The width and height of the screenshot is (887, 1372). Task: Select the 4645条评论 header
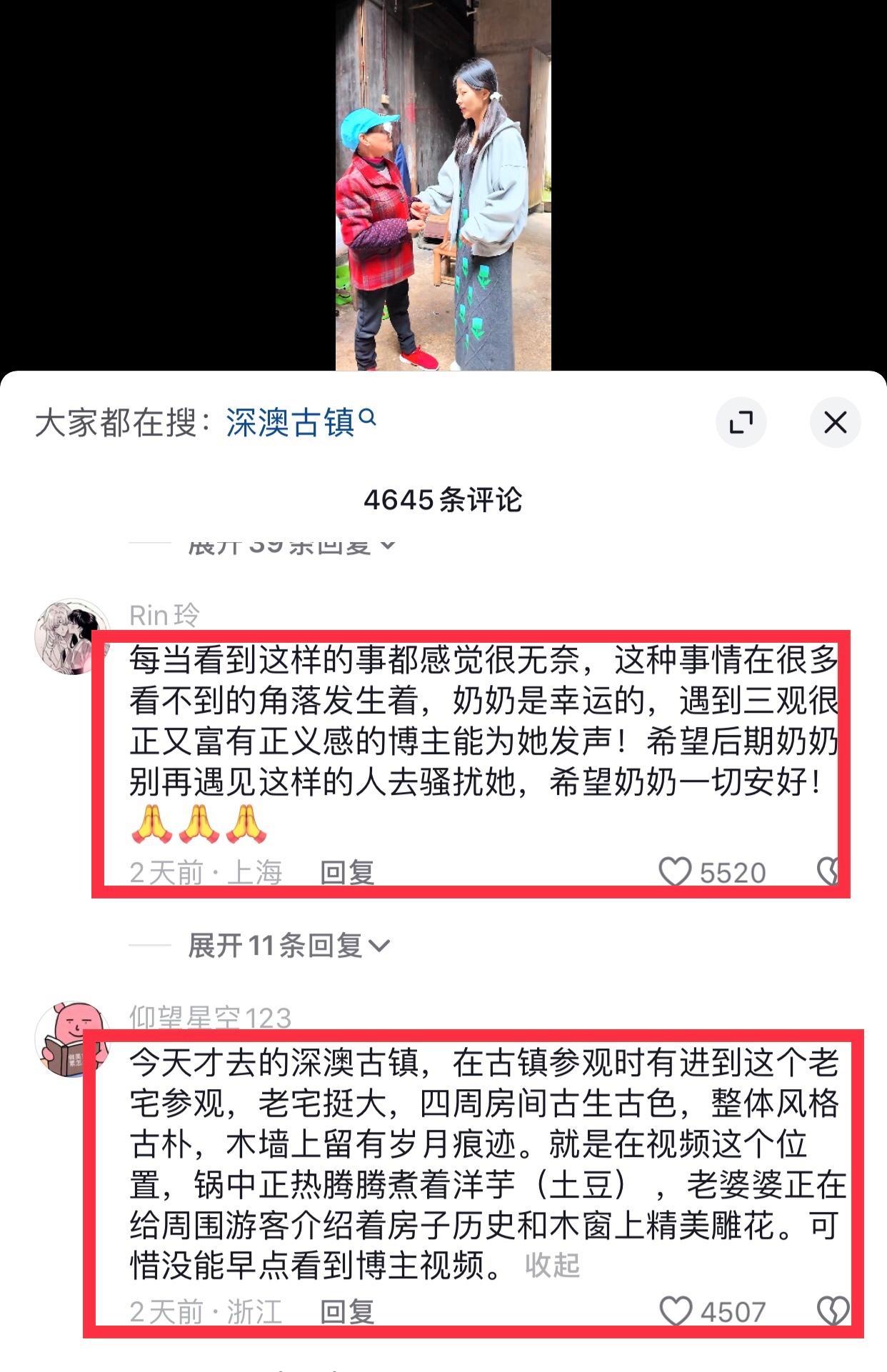pos(443,499)
